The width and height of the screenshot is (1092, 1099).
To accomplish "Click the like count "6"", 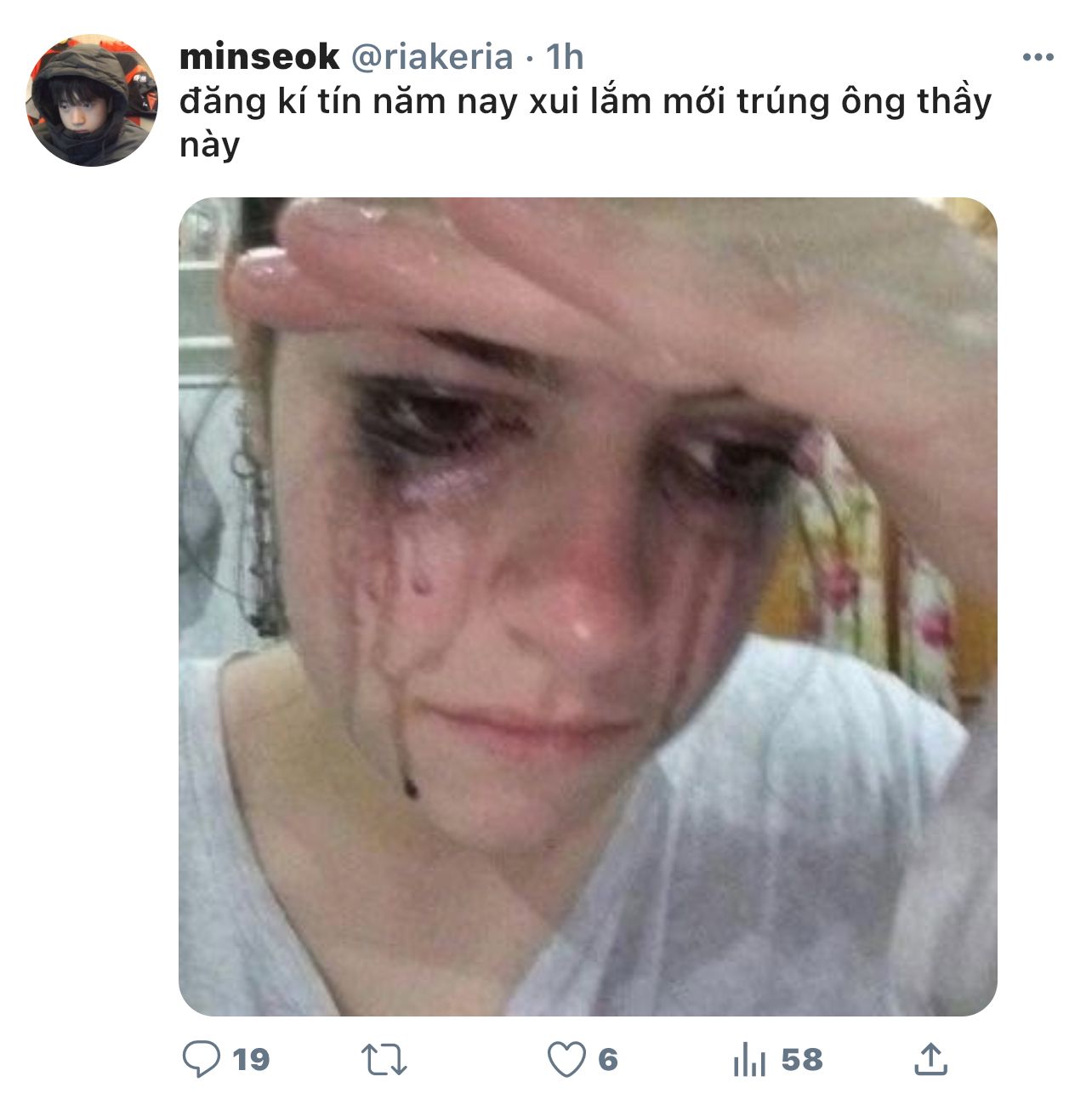I will coord(607,1060).
